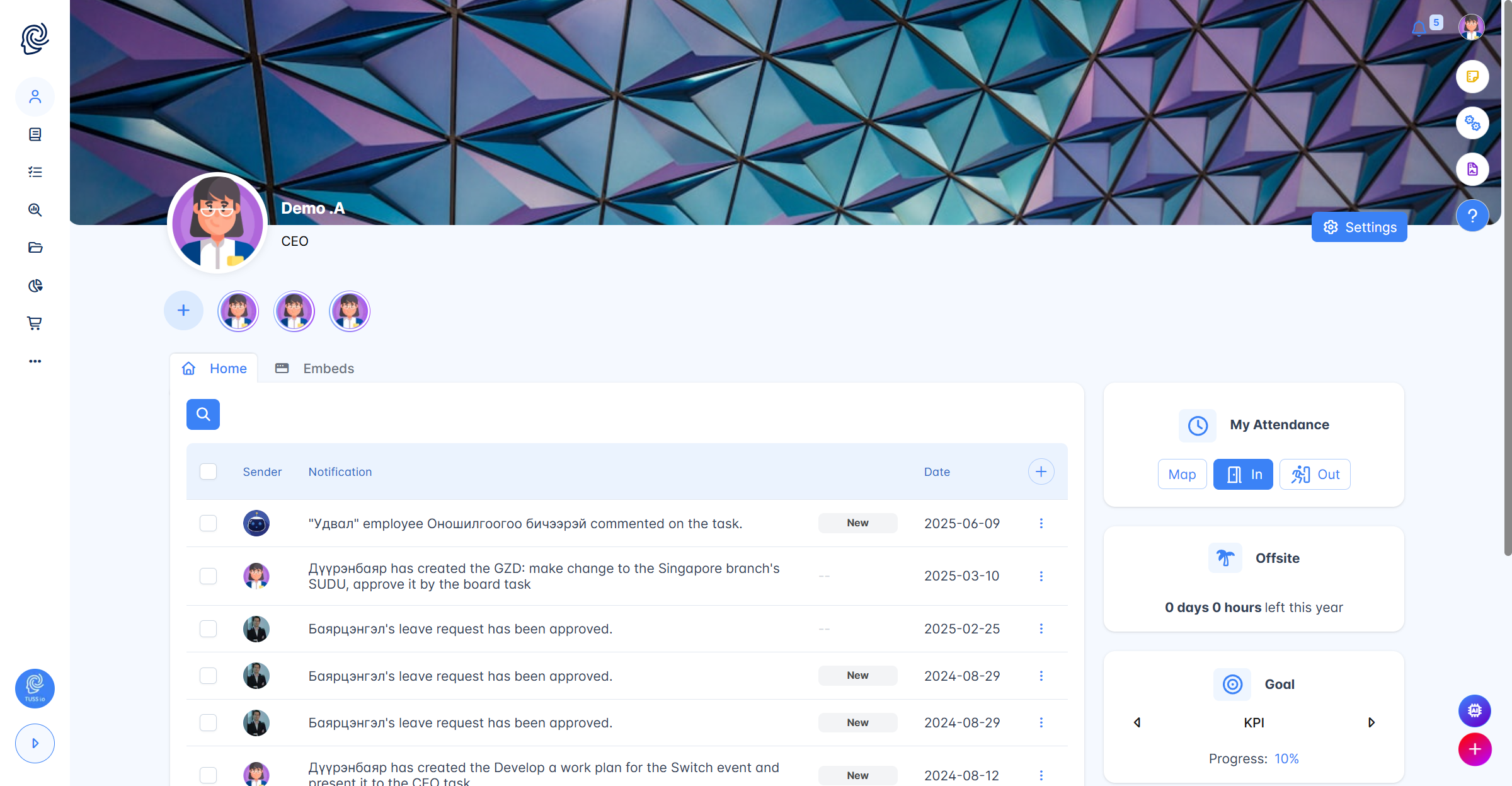Viewport: 1512px width, 786px height.
Task: Open the notification bell icon
Action: 1419,28
